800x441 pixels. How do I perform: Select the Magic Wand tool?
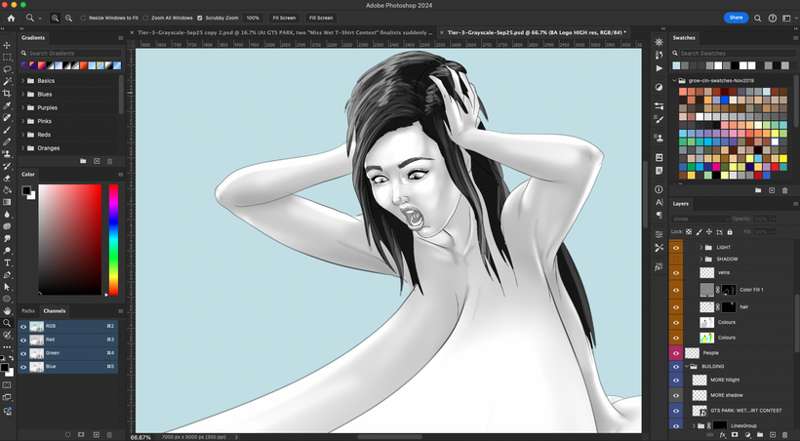click(x=7, y=82)
